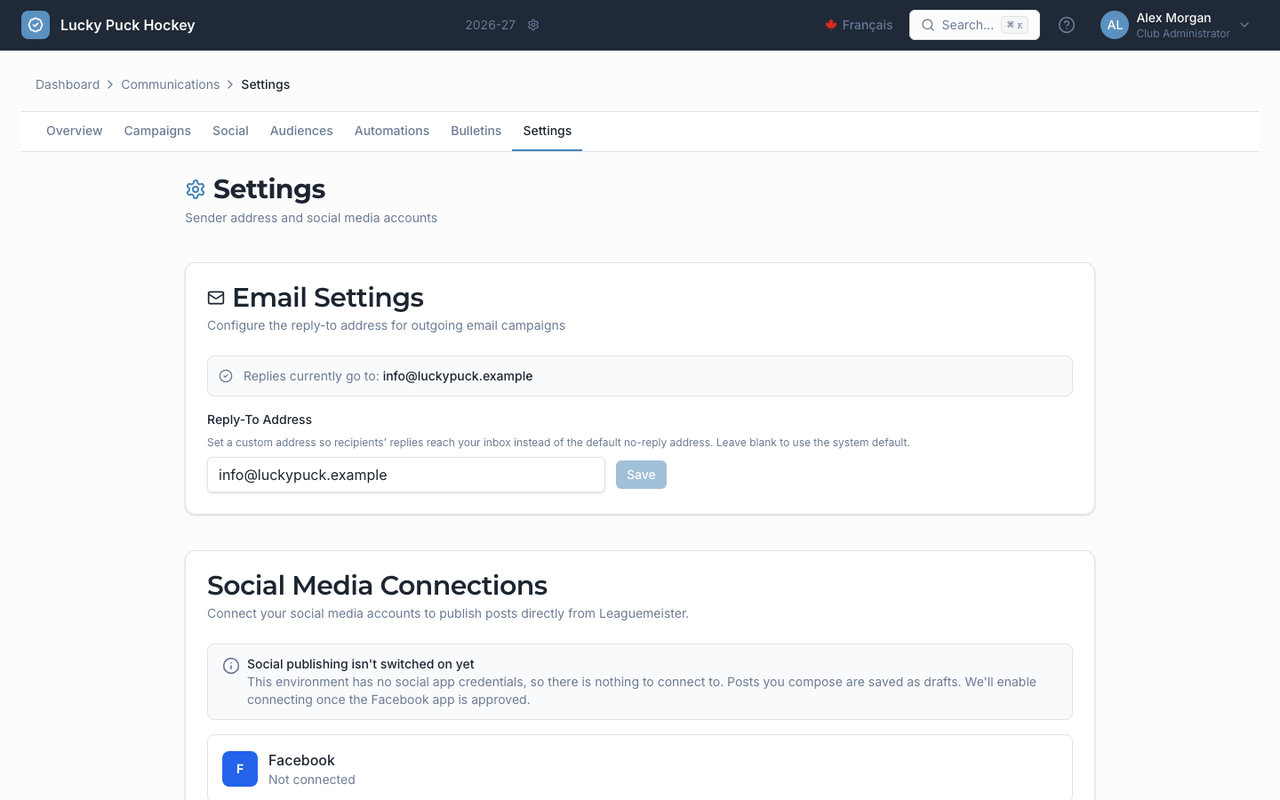This screenshot has height=800, width=1280.
Task: Open the Overview tab
Action: pos(74,131)
